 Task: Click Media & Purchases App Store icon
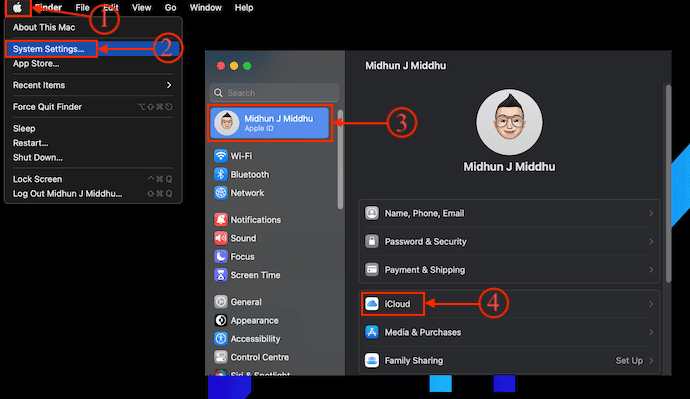372,332
